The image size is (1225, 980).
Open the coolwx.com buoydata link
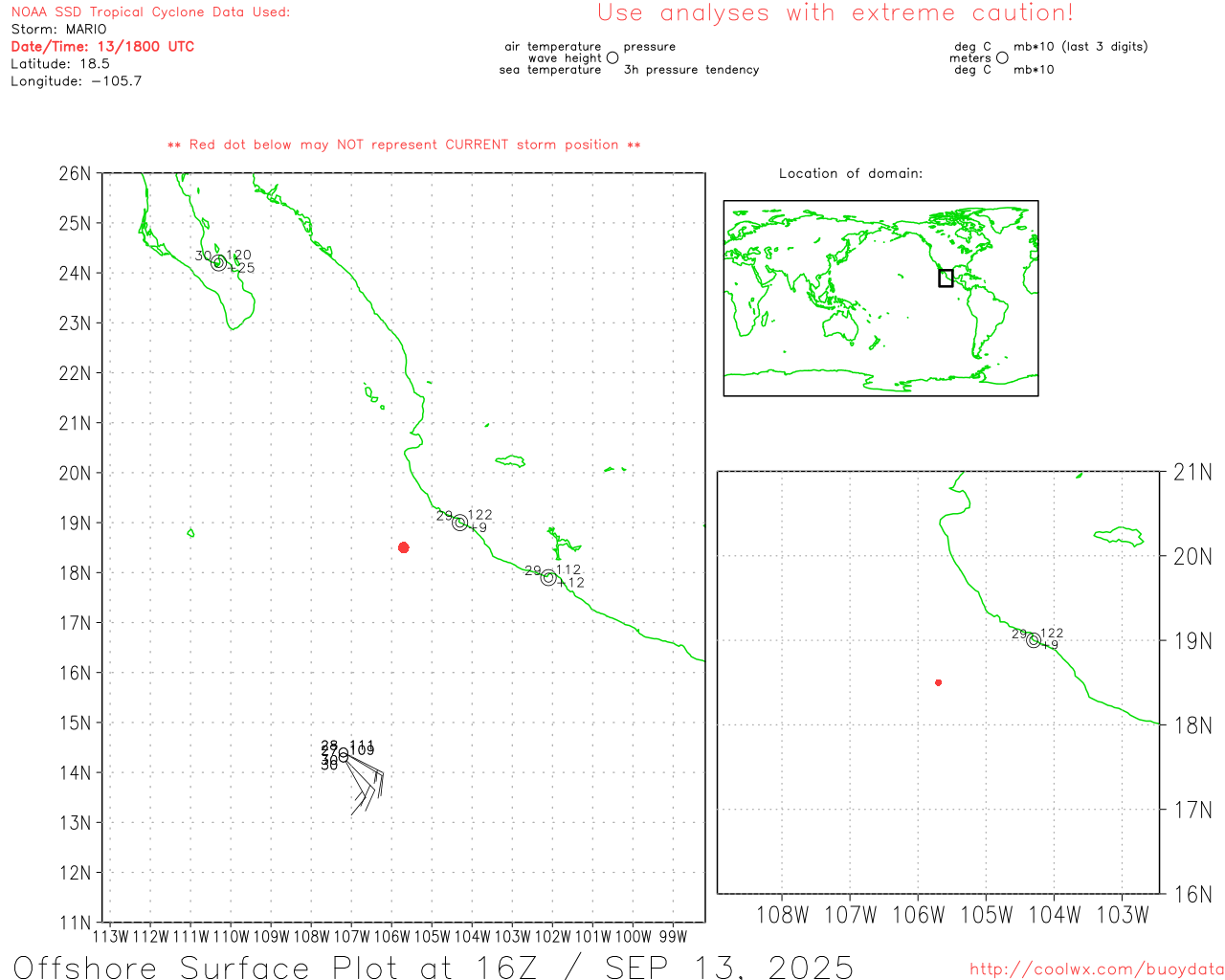pos(1097,969)
